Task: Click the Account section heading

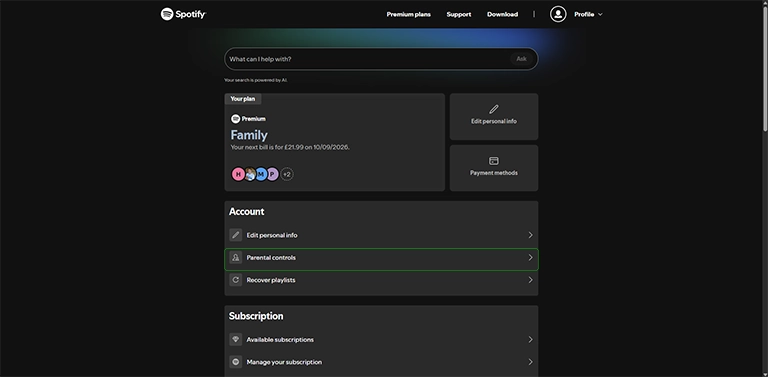Action: [246, 212]
